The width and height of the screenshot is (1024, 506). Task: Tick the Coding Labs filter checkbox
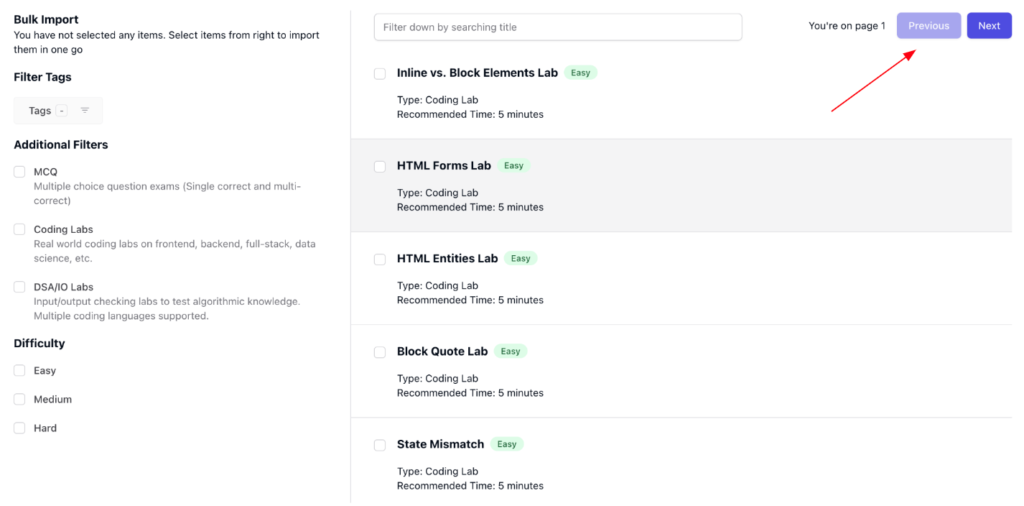(x=20, y=229)
